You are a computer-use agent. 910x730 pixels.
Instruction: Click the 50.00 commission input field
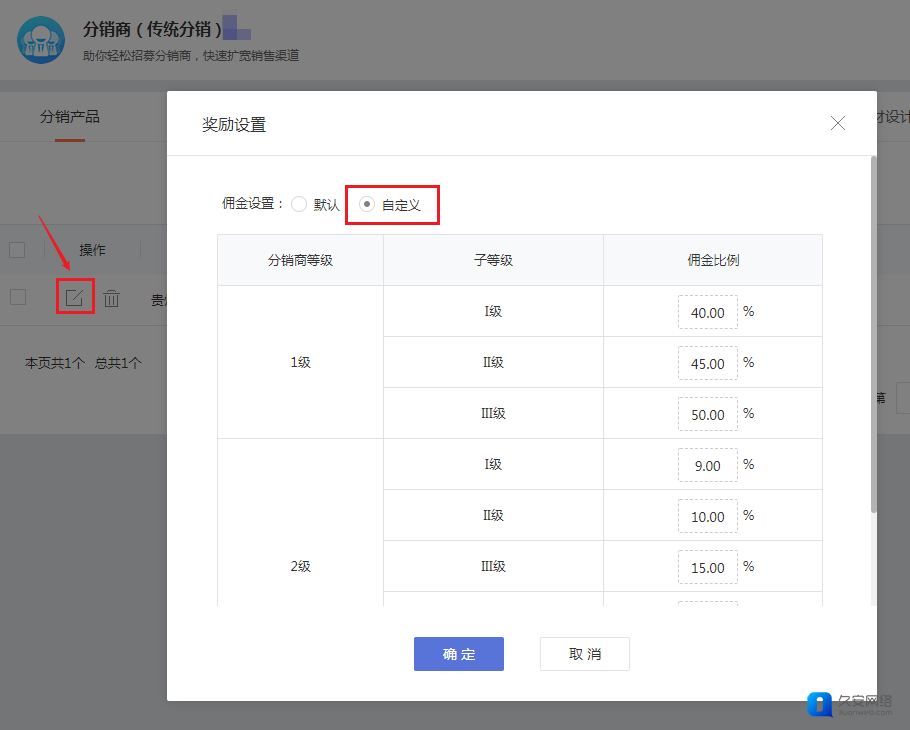707,414
